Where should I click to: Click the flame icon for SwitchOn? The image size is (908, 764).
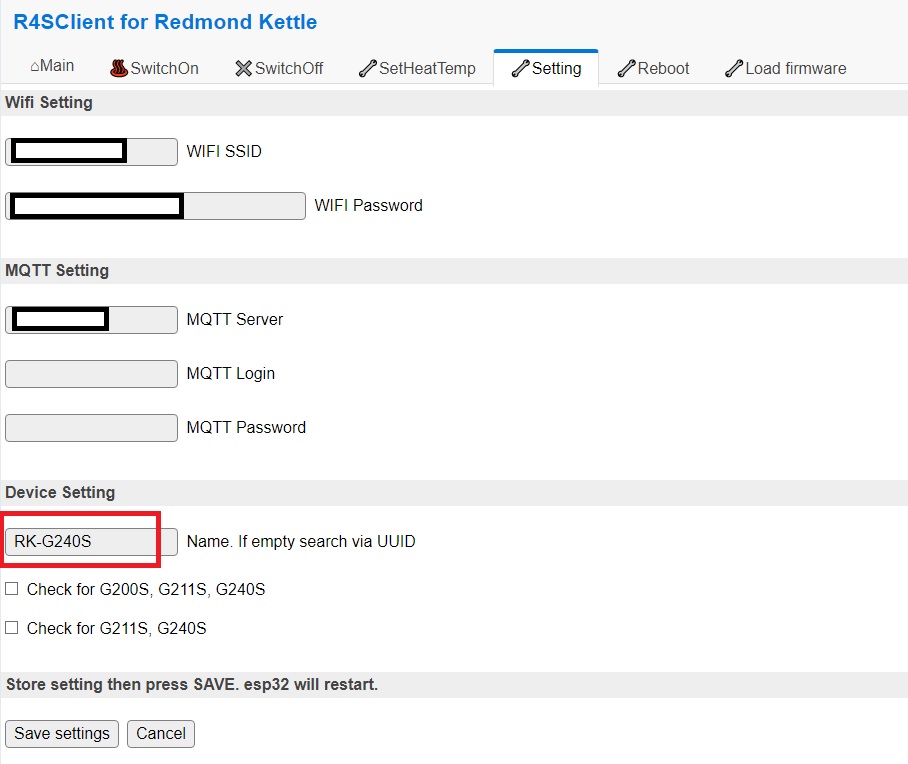pyautogui.click(x=119, y=68)
